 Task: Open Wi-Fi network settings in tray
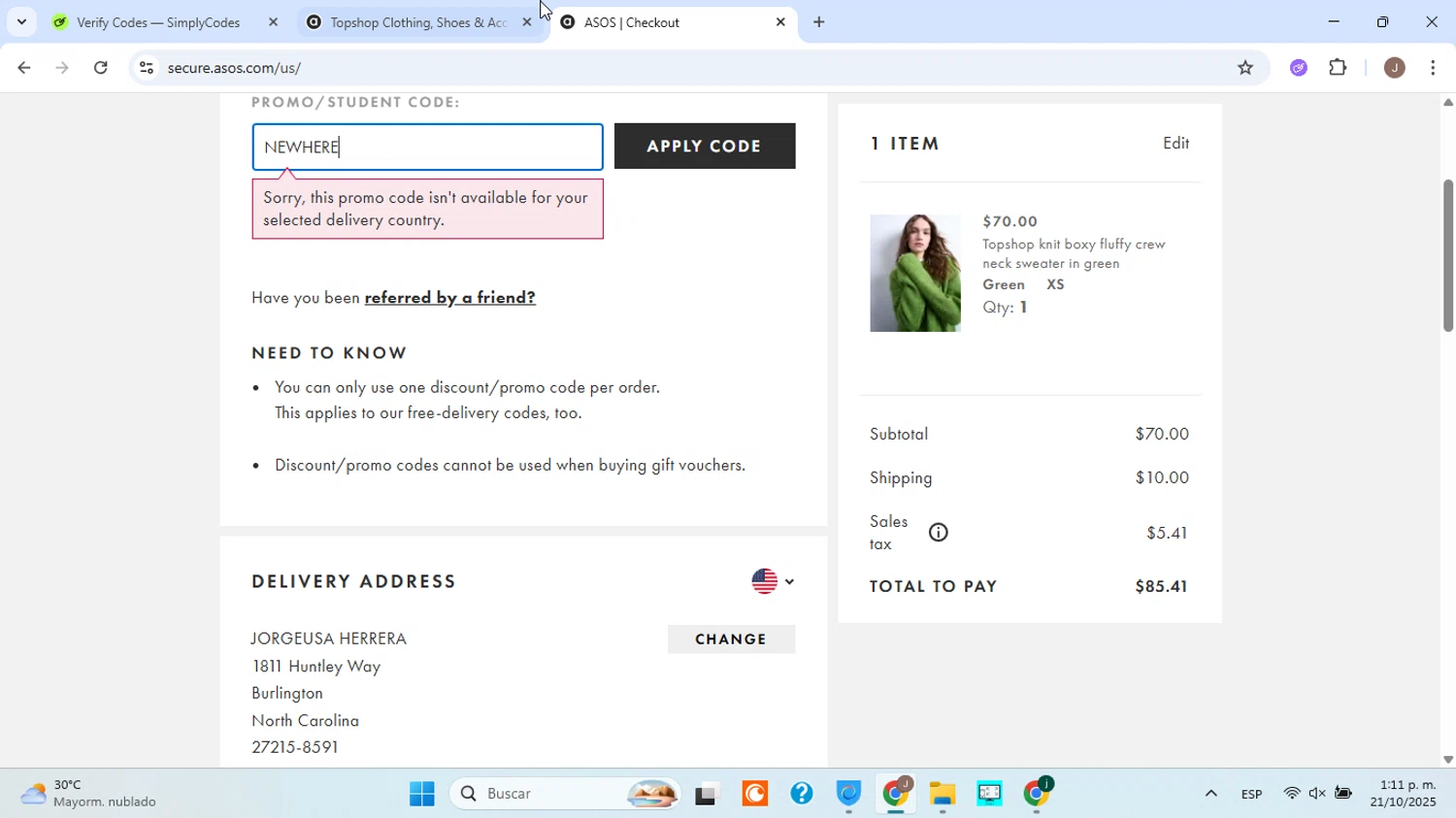tap(1291, 794)
